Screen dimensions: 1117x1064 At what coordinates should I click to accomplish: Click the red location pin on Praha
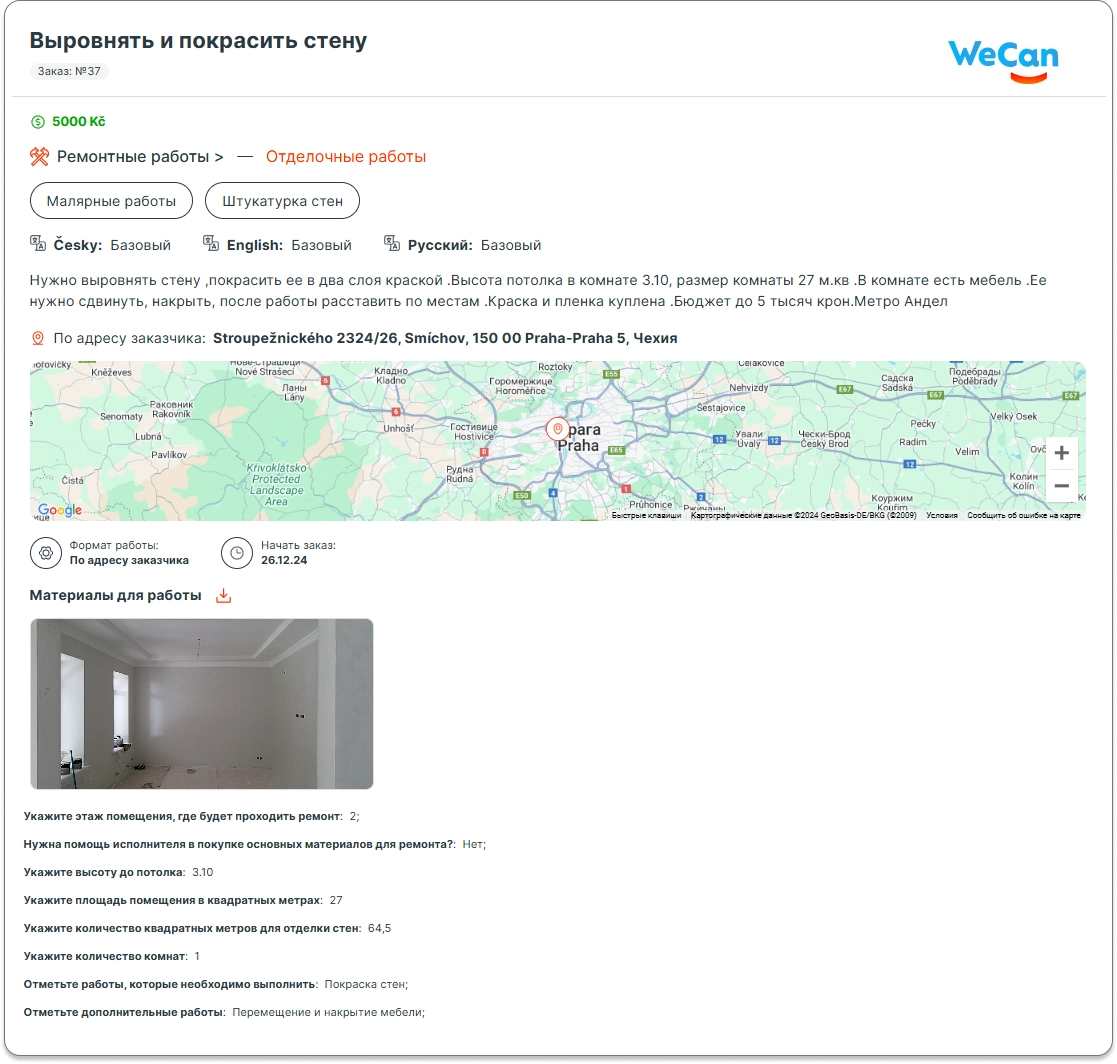point(558,429)
